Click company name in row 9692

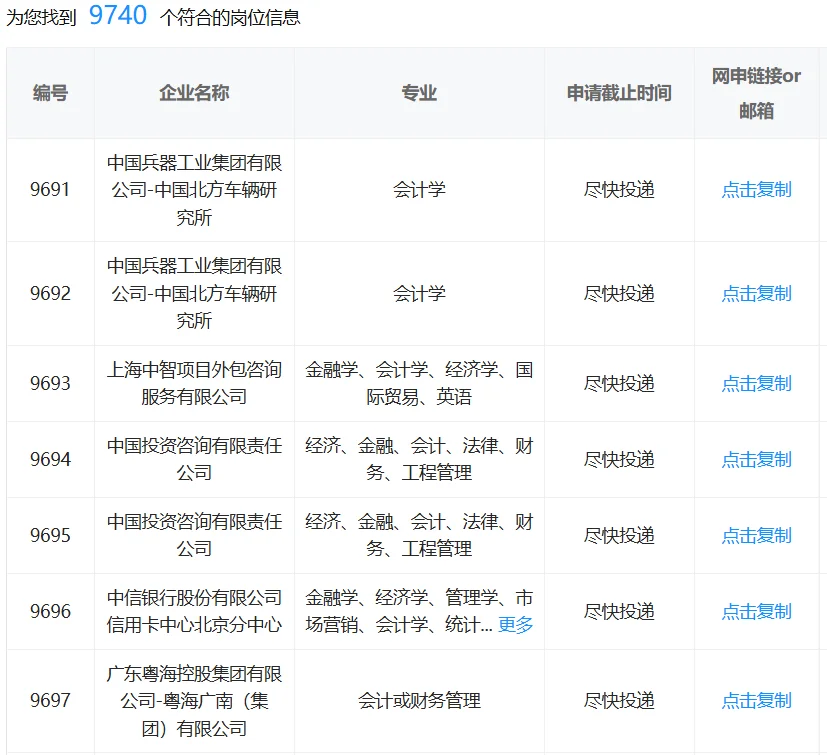(x=194, y=293)
